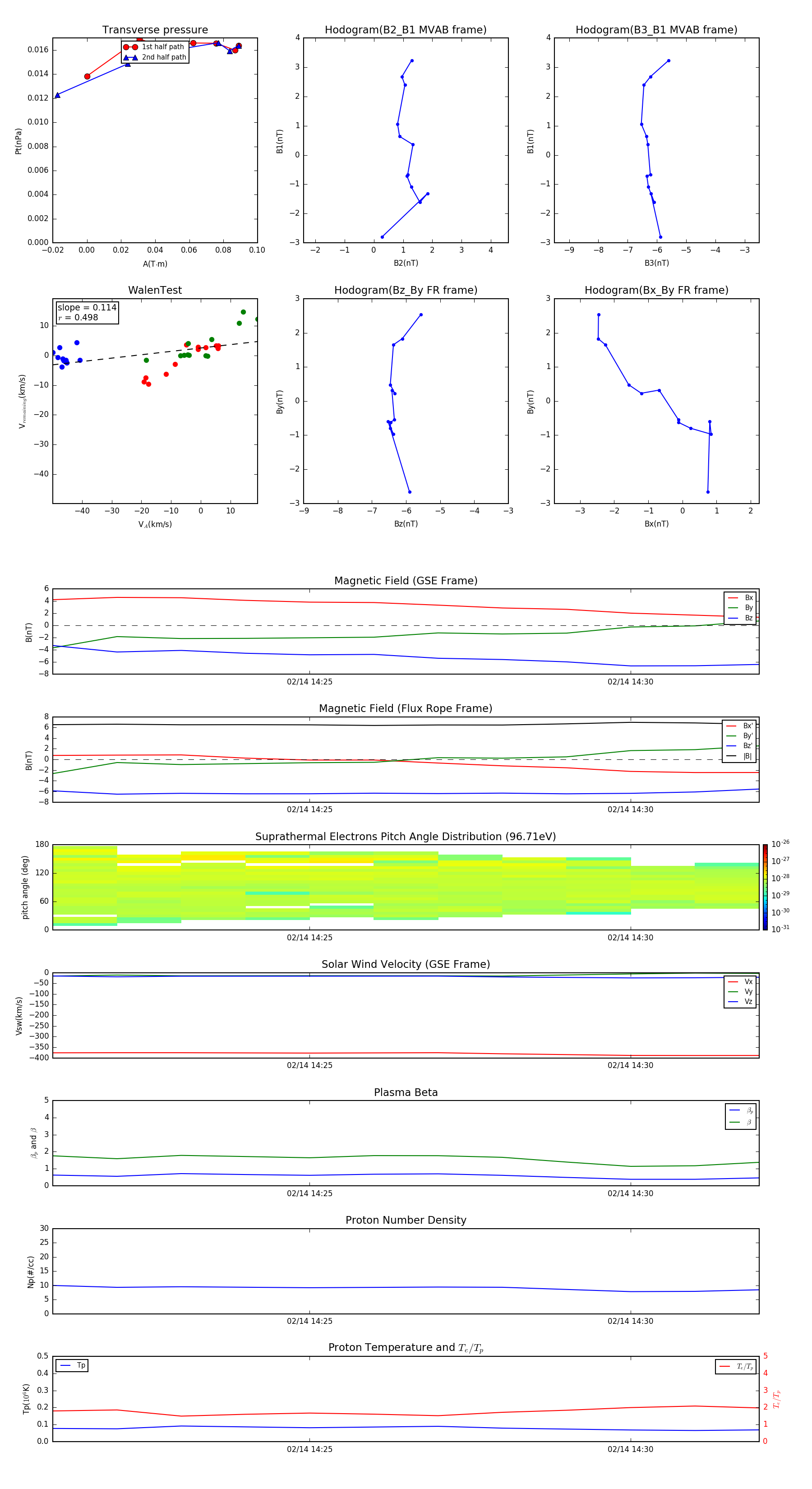
Task: Select the Bz entry in the GSE magnetic field legend
Action: tap(740, 618)
